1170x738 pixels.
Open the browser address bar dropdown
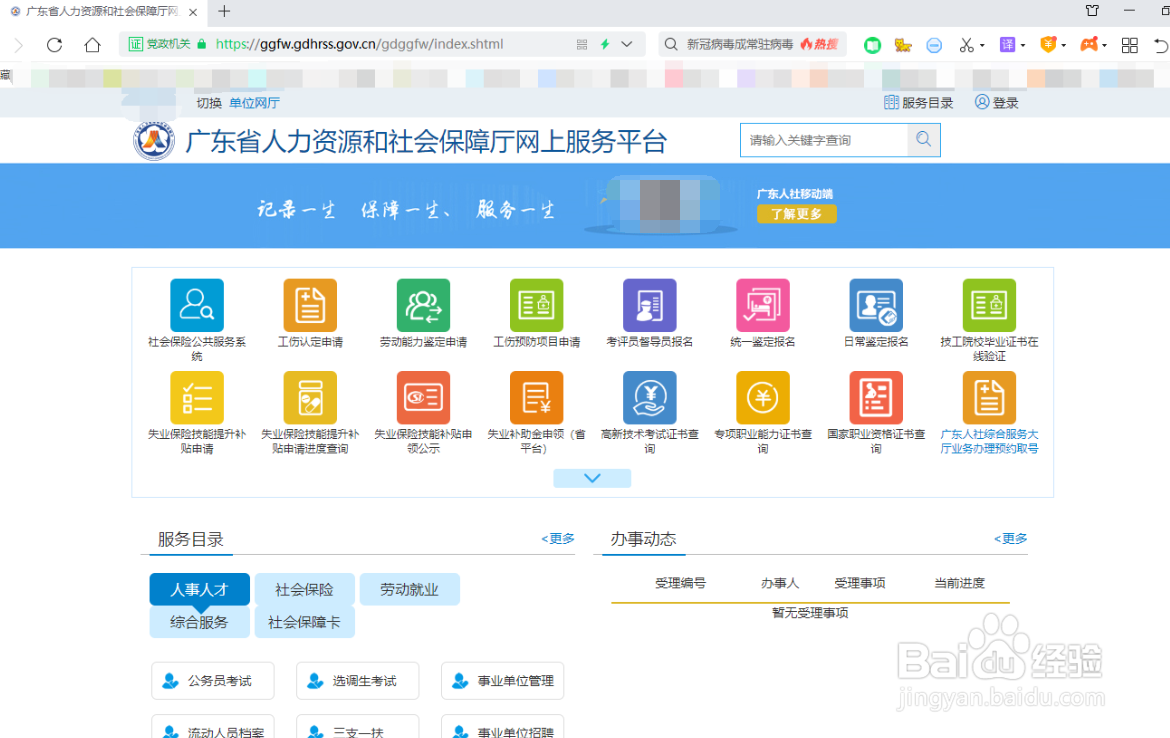pos(625,44)
